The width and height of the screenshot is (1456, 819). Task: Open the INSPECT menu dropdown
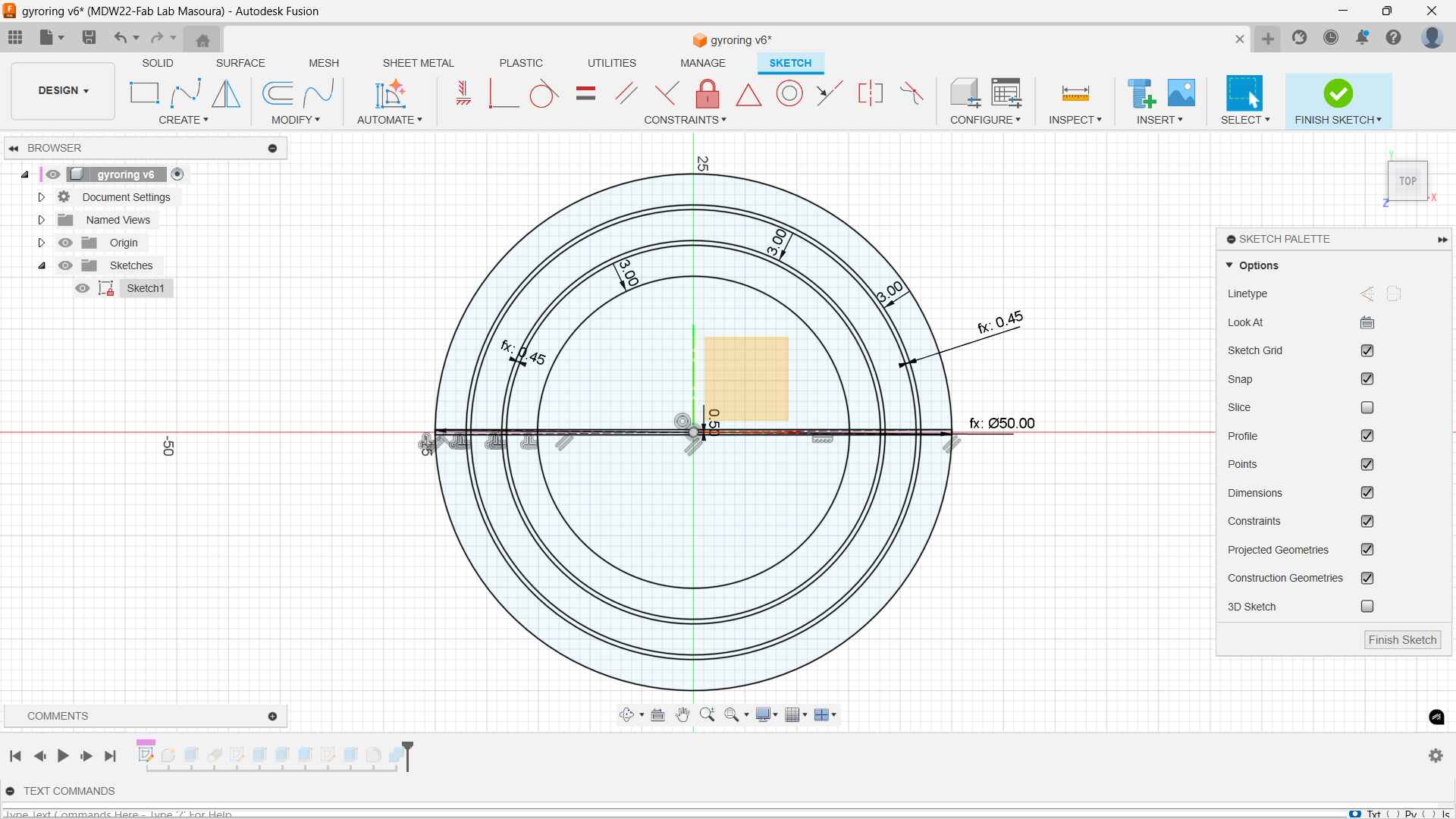pyautogui.click(x=1075, y=120)
